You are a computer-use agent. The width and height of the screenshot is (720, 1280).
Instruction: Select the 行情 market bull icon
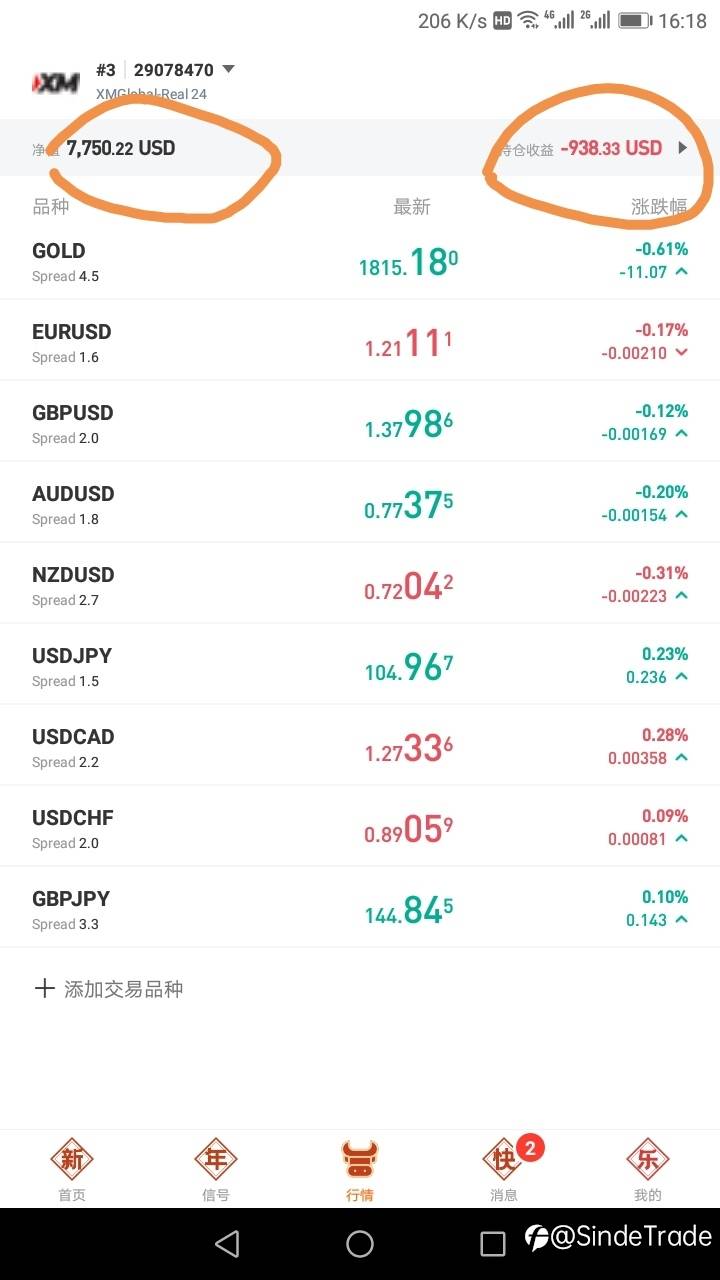click(360, 1160)
